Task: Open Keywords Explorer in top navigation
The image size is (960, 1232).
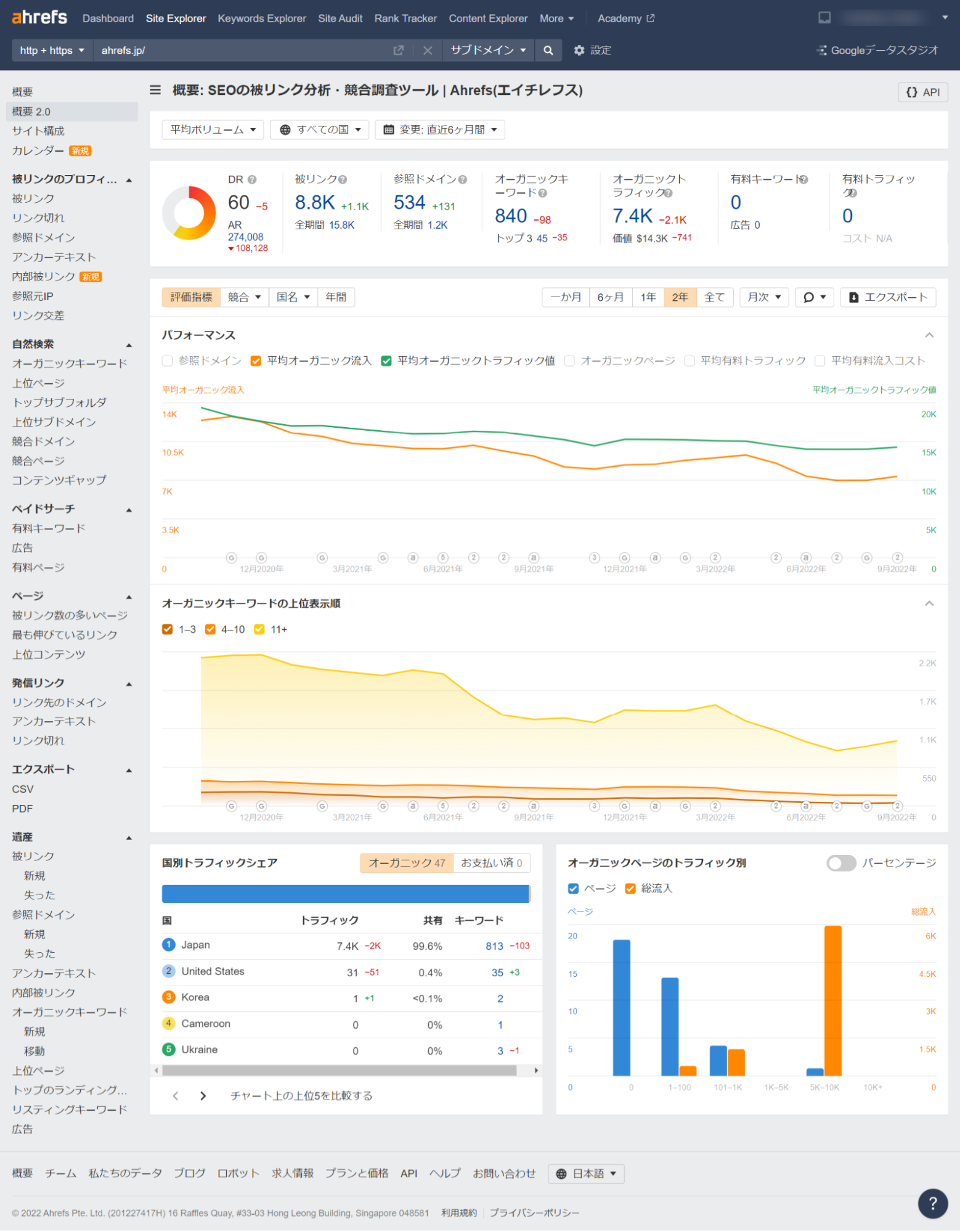Action: click(261, 18)
